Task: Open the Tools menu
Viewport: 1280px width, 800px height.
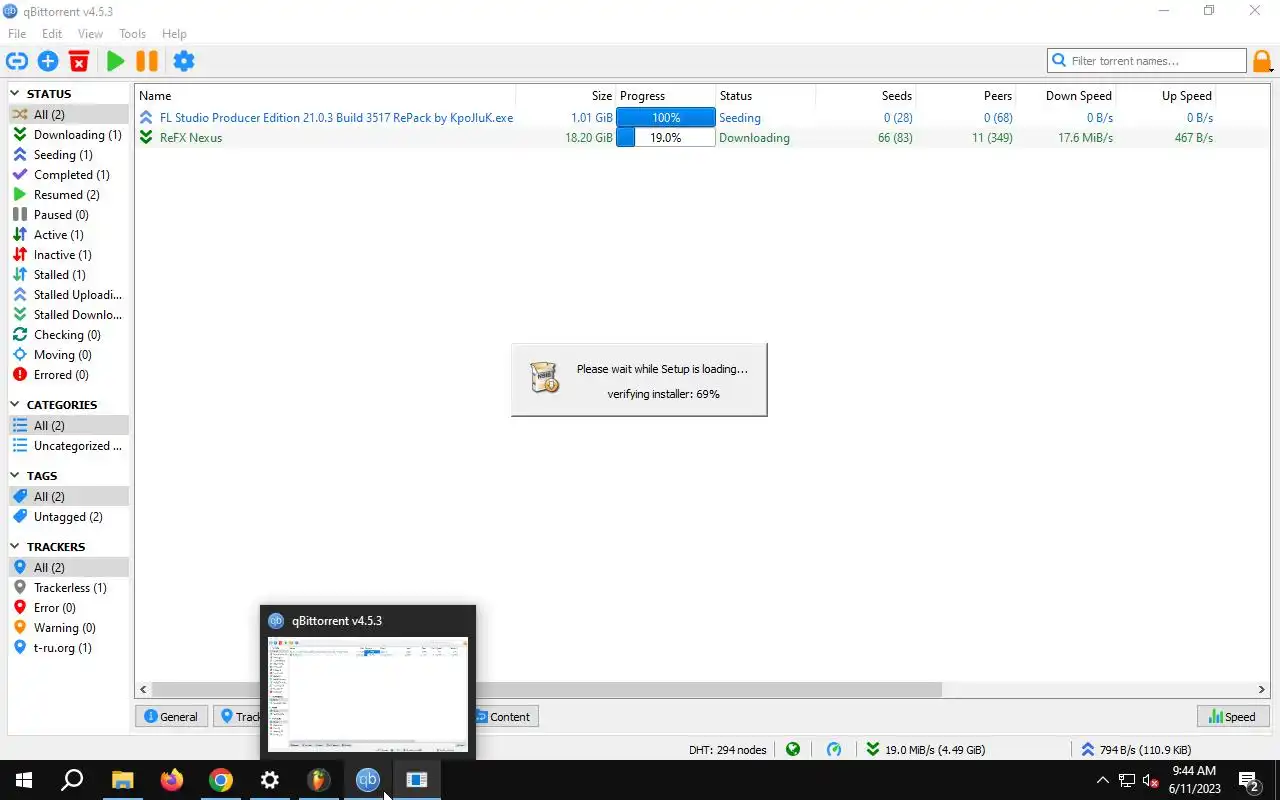Action: (x=132, y=34)
